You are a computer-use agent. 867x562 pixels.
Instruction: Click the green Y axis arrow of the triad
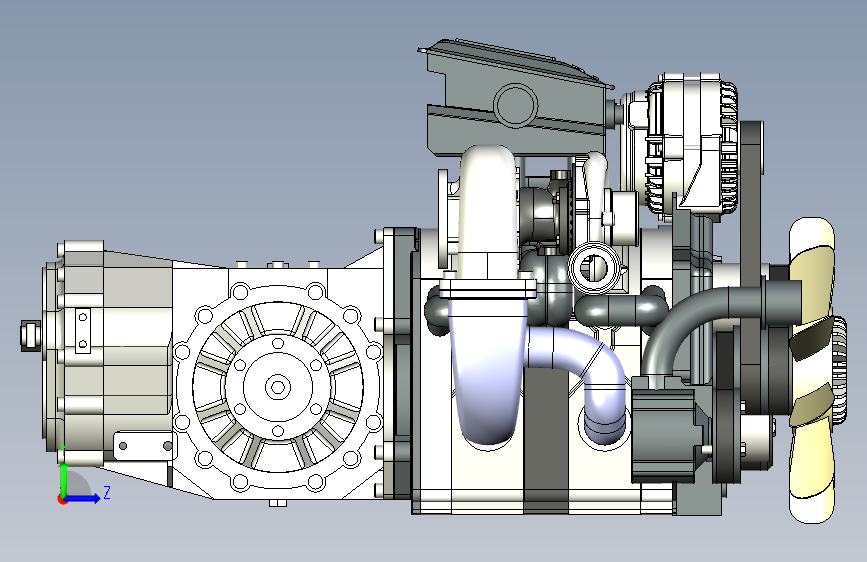[x=63, y=480]
